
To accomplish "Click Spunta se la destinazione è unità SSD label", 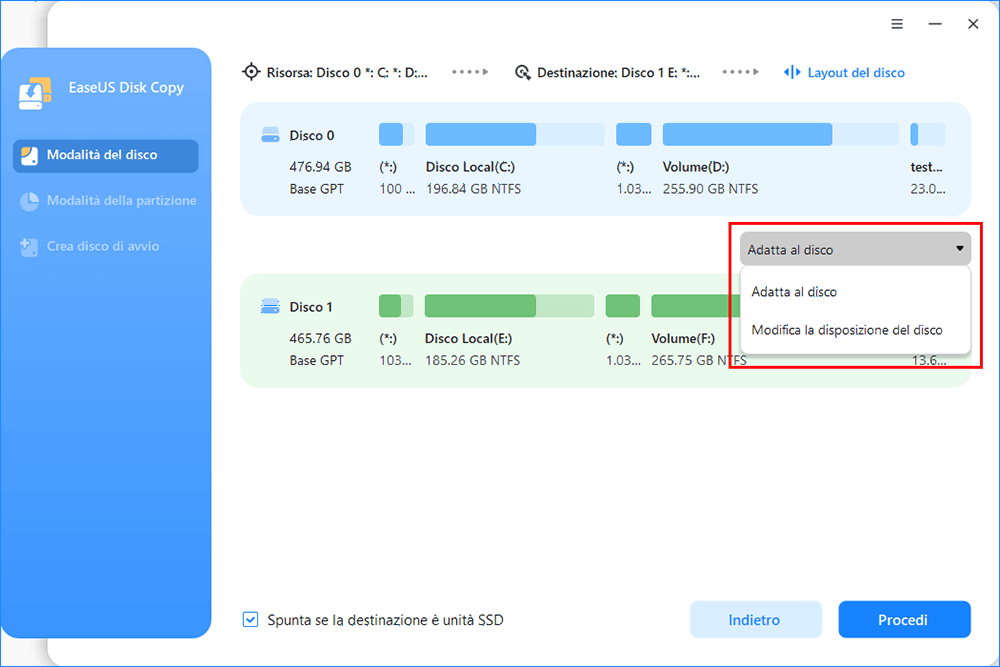I will pyautogui.click(x=385, y=620).
